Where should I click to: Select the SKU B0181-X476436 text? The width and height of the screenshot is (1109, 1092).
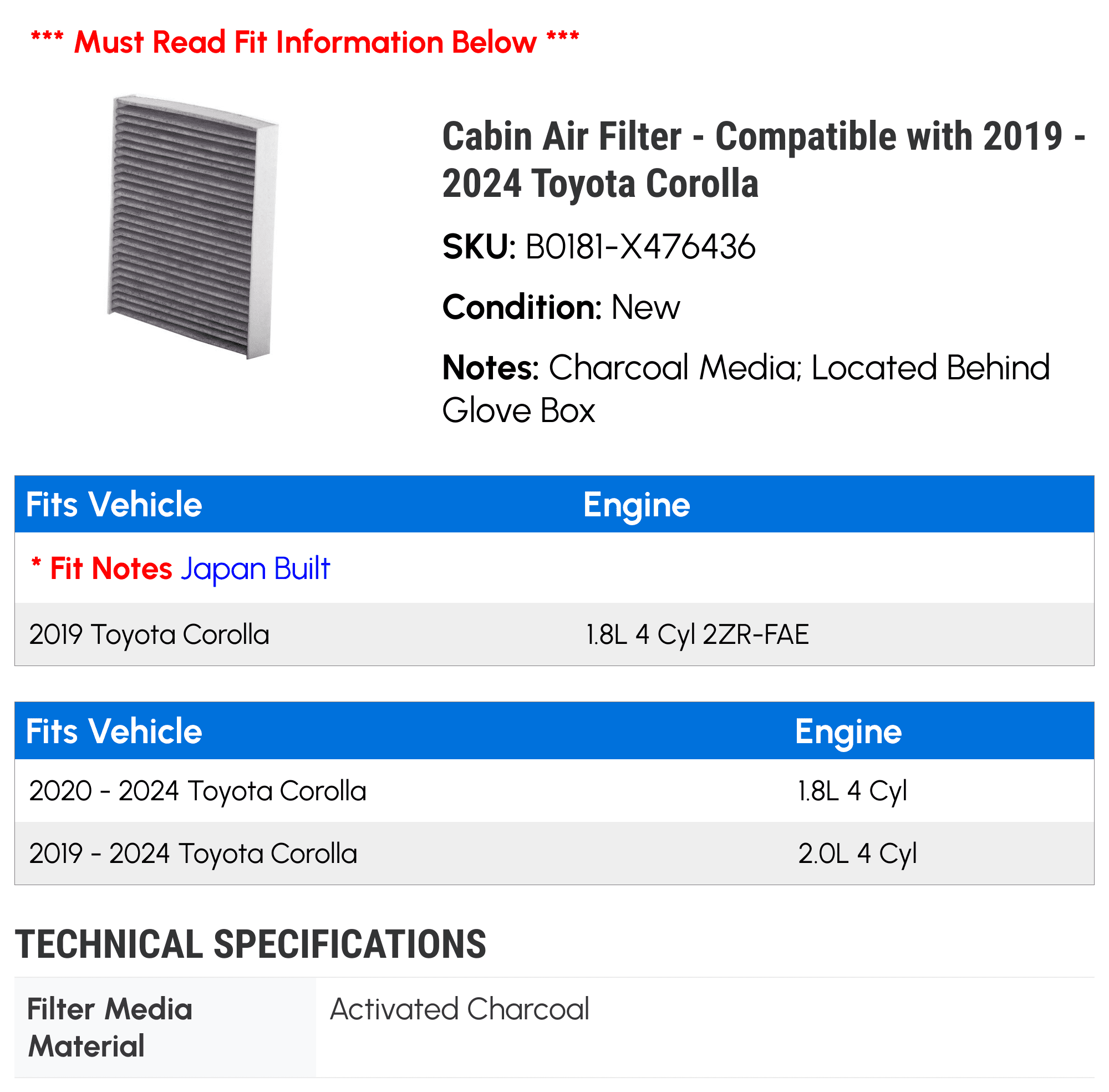tap(599, 247)
